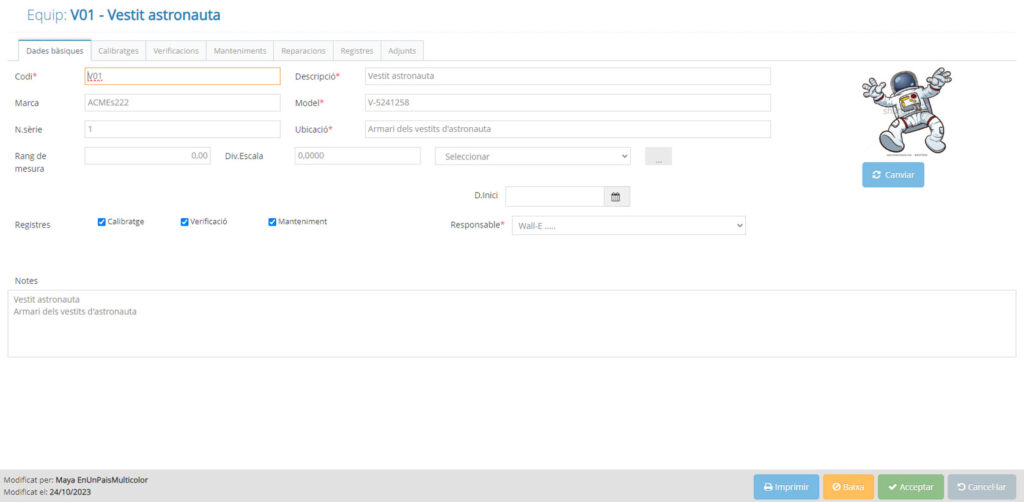The image size is (1024, 502).
Task: Open the Seleccionar dropdown
Action: point(533,157)
